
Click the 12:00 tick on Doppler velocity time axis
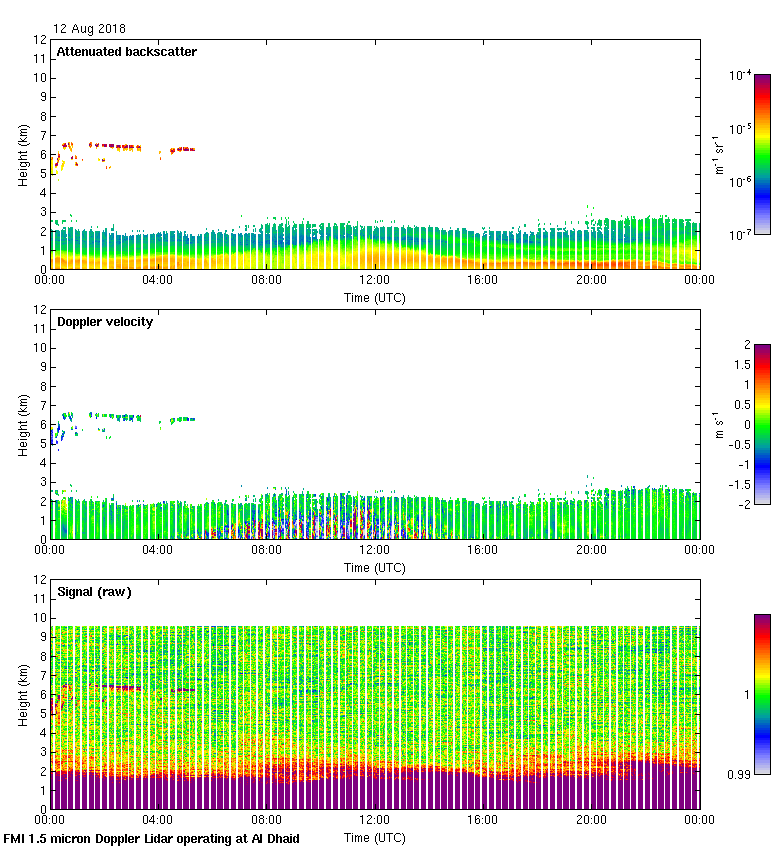click(375, 550)
